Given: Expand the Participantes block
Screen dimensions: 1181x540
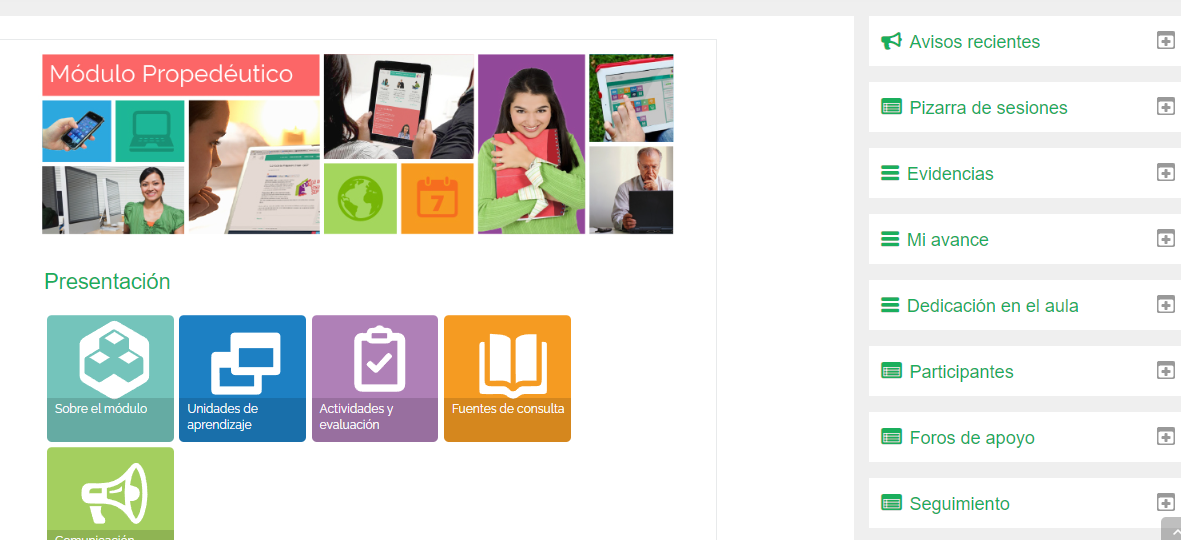Looking at the screenshot, I should pyautogui.click(x=1165, y=370).
